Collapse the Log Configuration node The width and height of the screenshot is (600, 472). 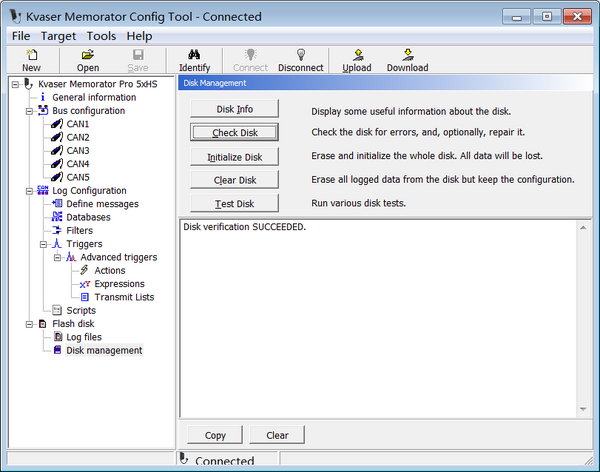pos(29,191)
